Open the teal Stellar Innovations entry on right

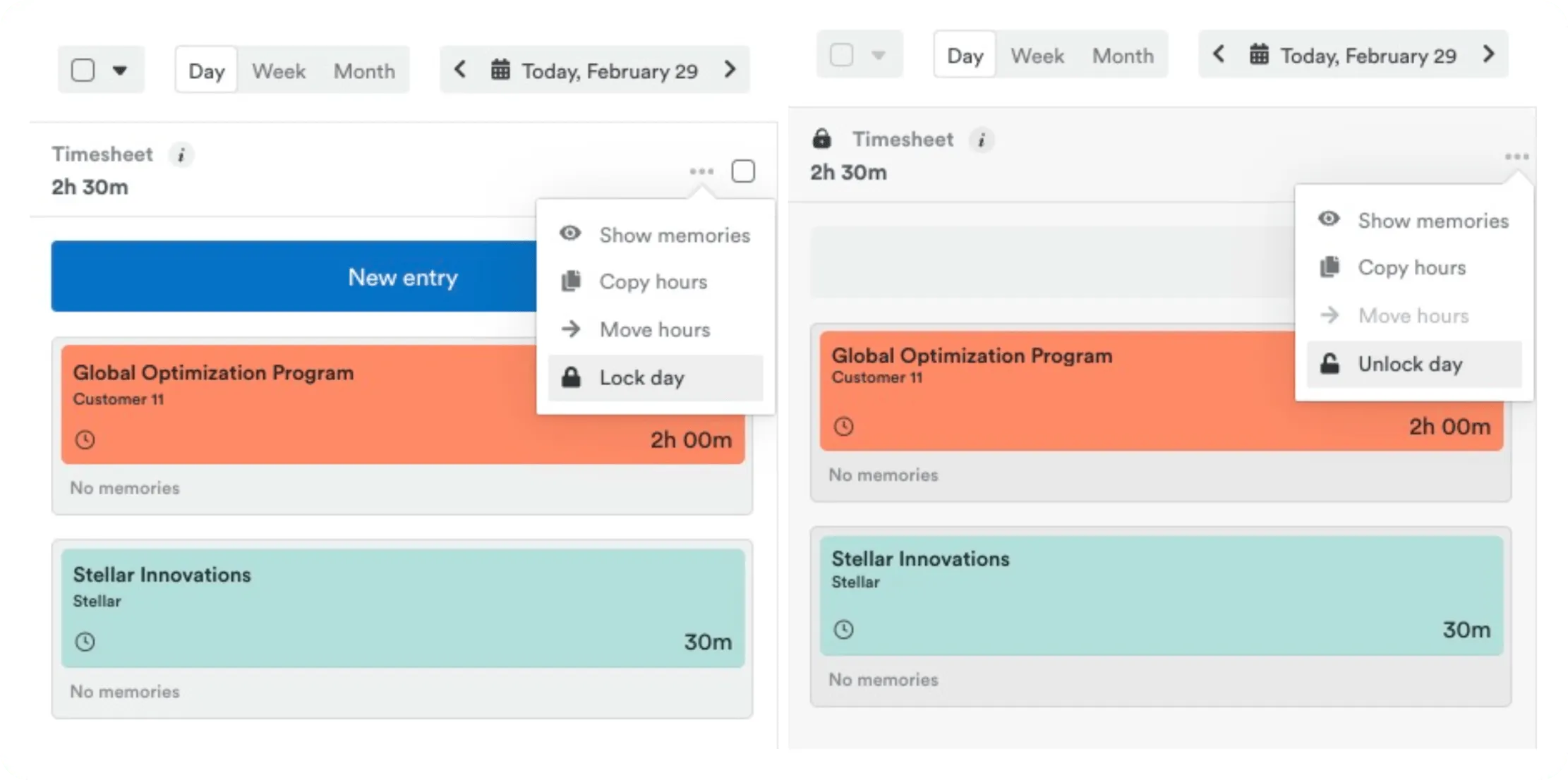point(1162,596)
